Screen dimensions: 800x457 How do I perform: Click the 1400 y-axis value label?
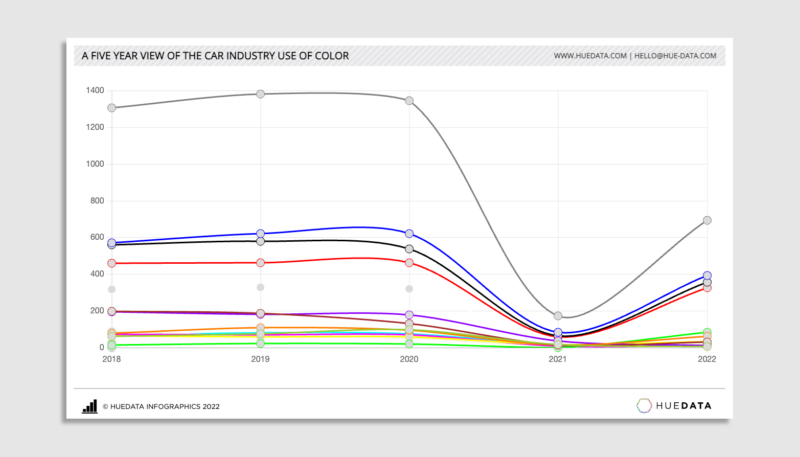[95, 90]
